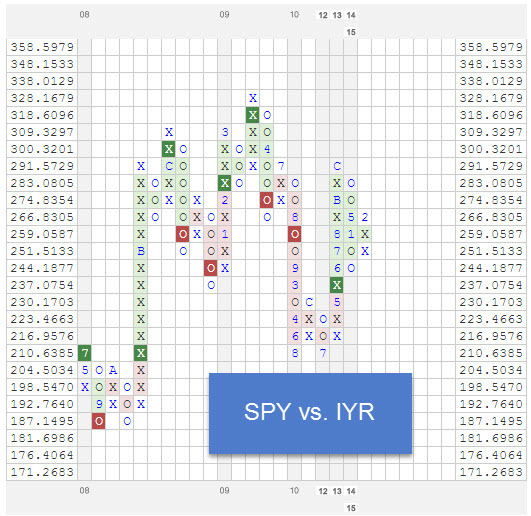Click the dark green X at 237.0754
This screenshot has height=516, width=531.
click(337, 285)
